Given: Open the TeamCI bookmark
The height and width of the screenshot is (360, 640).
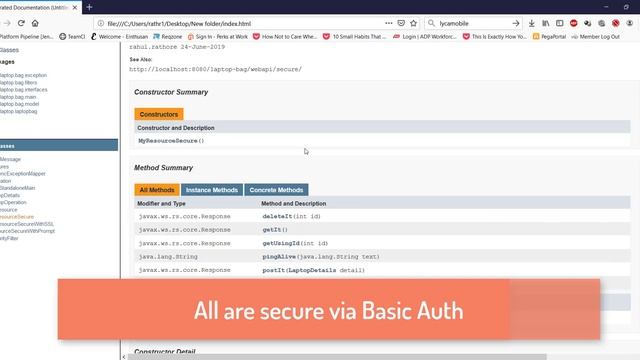Looking at the screenshot, I should pos(72,36).
